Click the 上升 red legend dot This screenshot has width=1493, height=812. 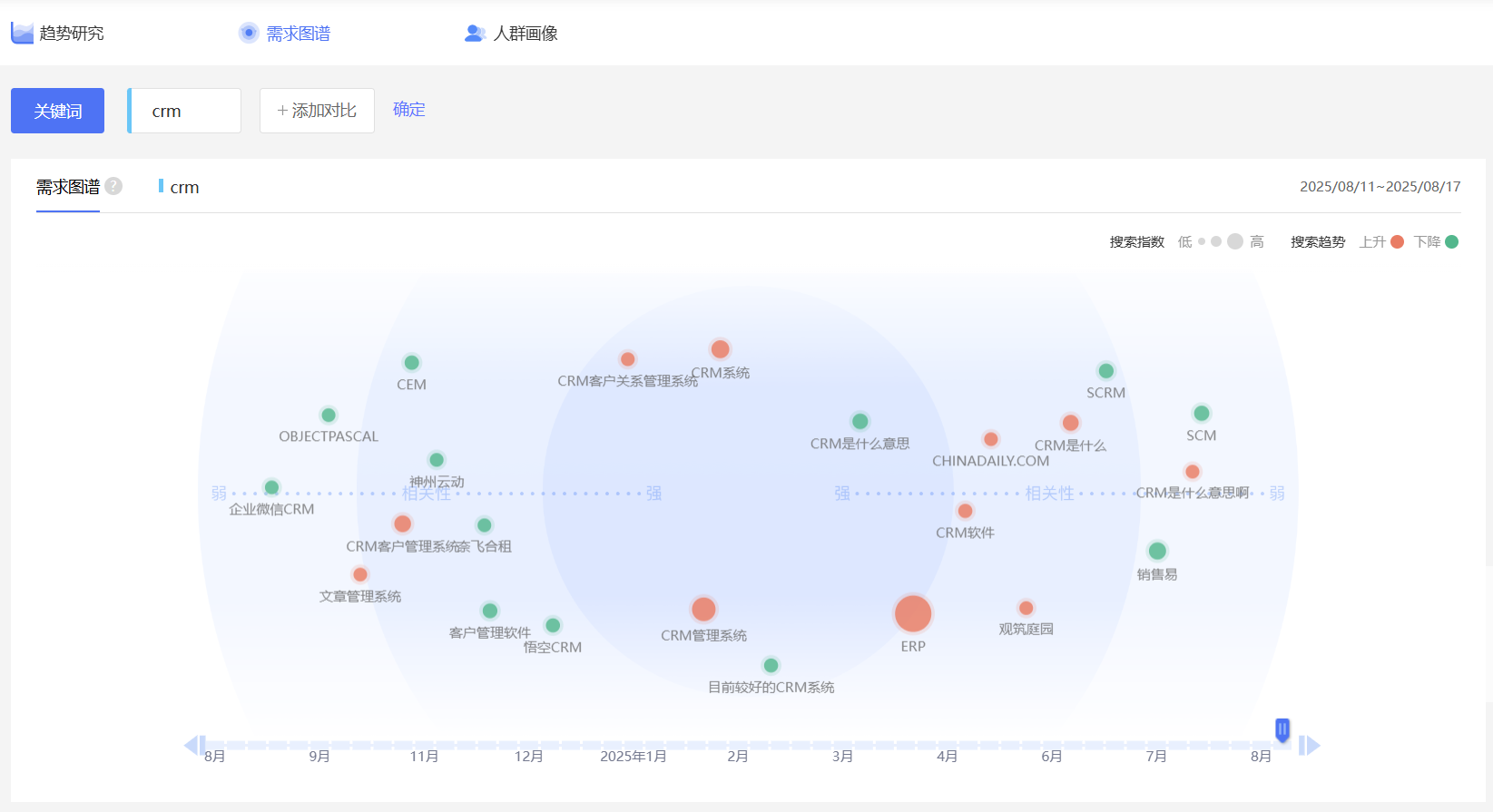[x=1397, y=241]
